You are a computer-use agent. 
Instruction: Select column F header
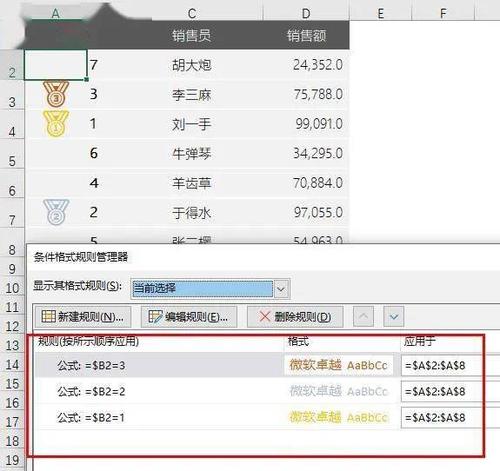[x=443, y=13]
